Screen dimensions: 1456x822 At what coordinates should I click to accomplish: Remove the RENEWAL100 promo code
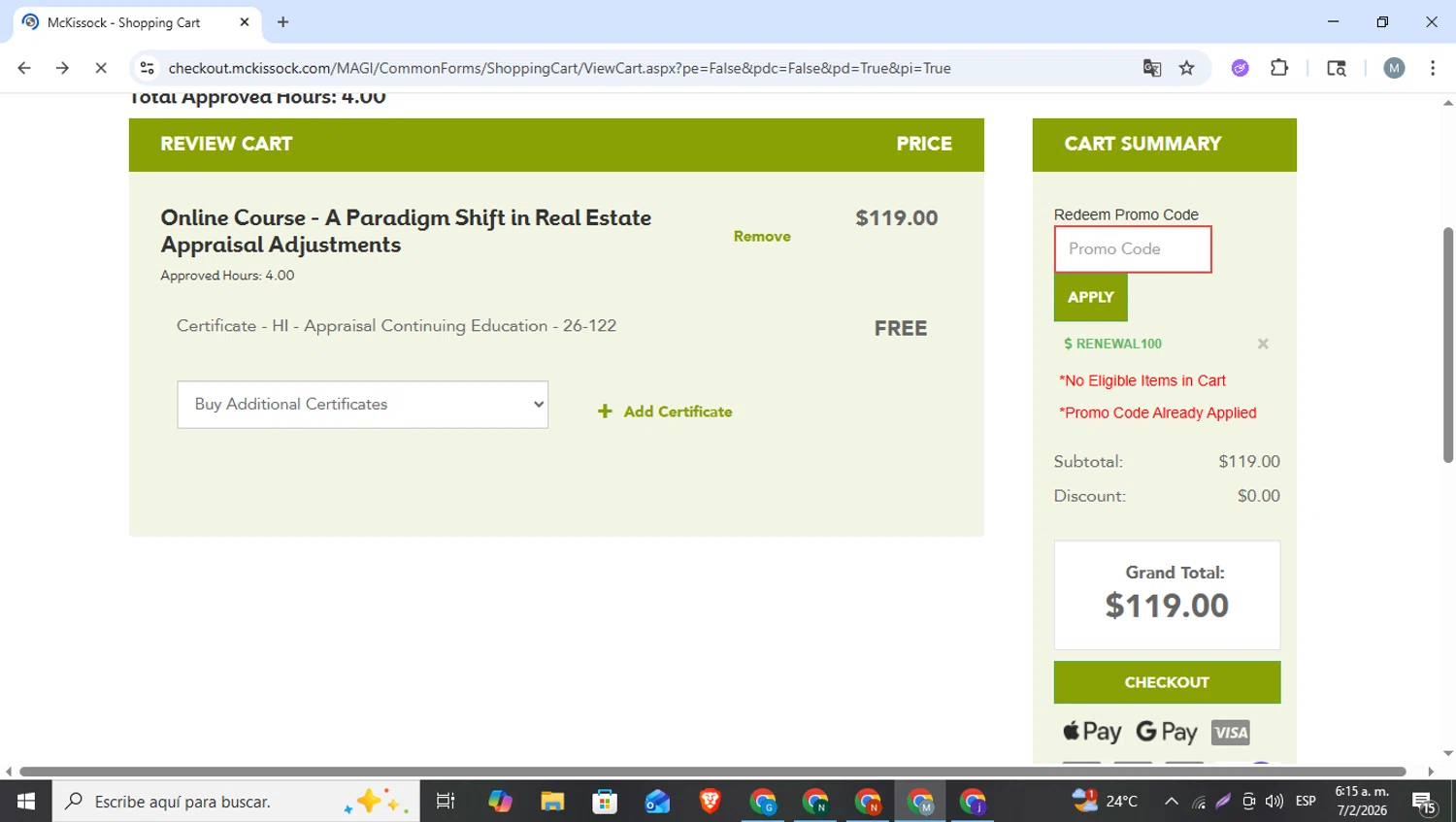click(x=1263, y=344)
